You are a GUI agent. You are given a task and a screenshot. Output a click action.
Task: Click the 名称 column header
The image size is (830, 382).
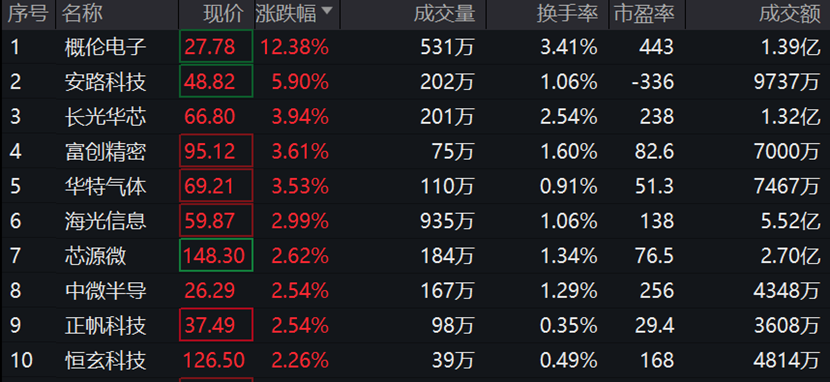[82, 14]
